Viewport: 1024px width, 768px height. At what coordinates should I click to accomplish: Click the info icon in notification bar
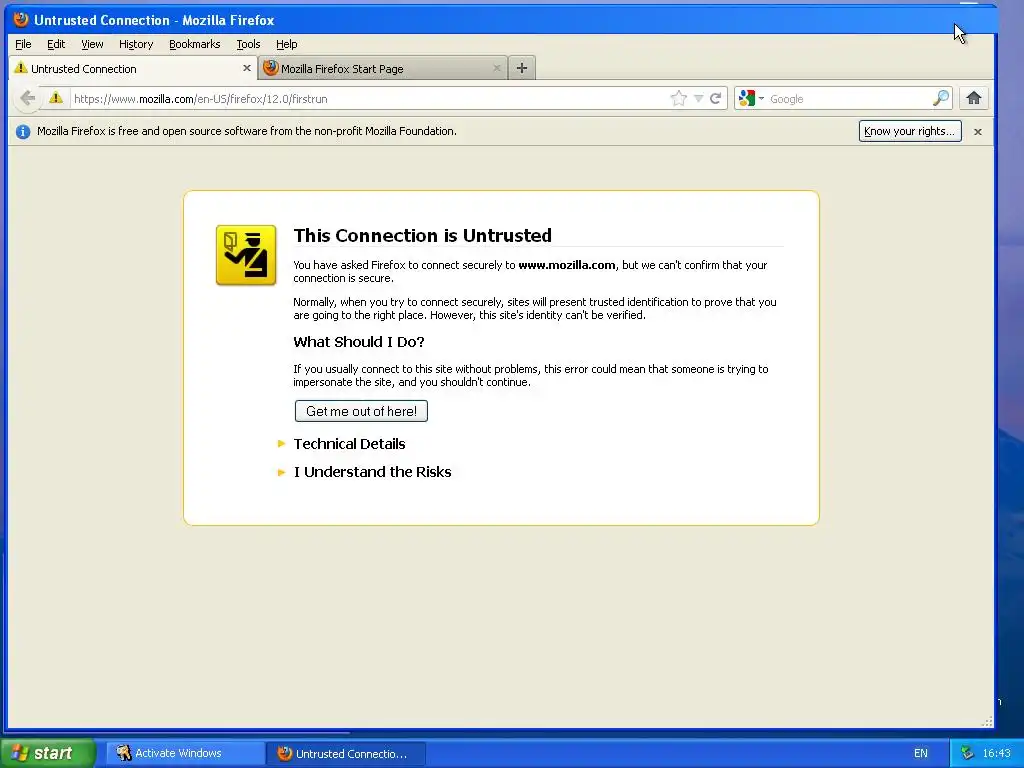[23, 131]
